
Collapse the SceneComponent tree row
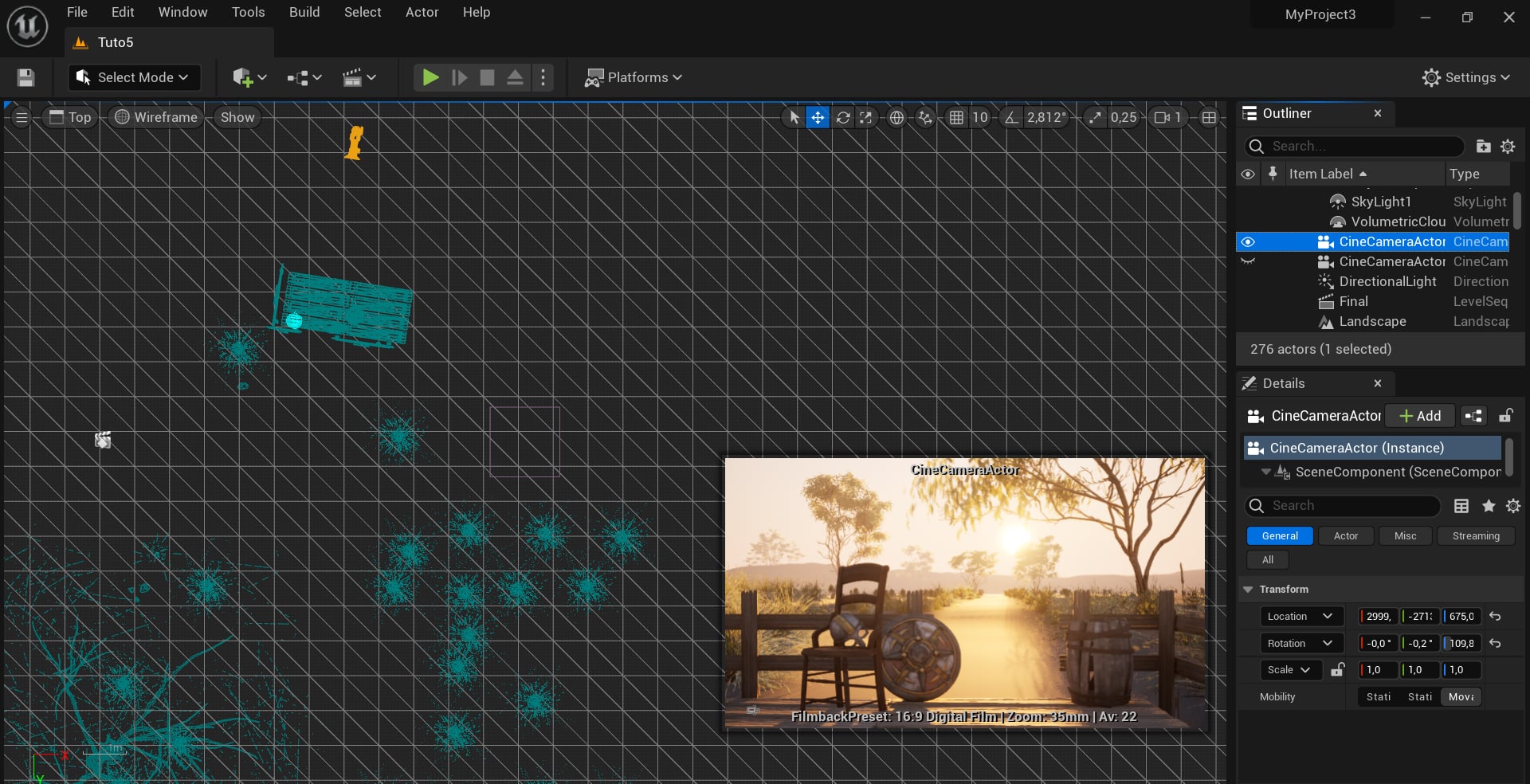1265,472
